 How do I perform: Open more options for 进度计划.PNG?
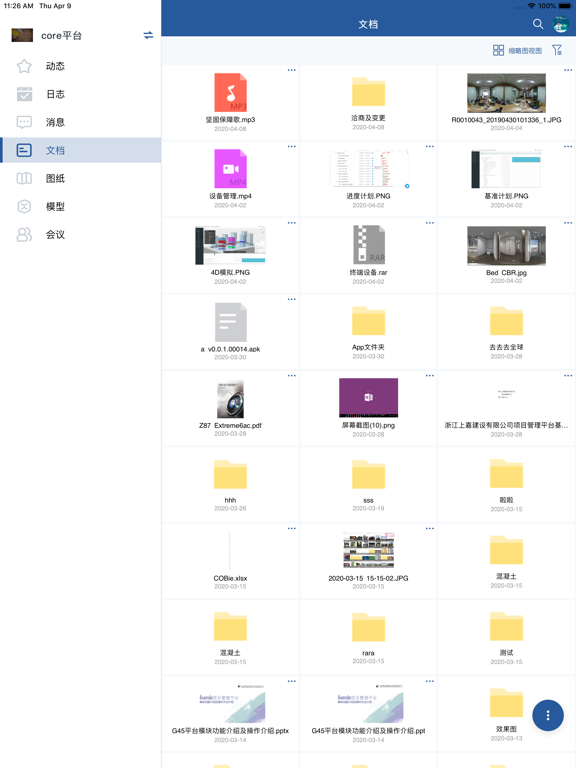430,146
